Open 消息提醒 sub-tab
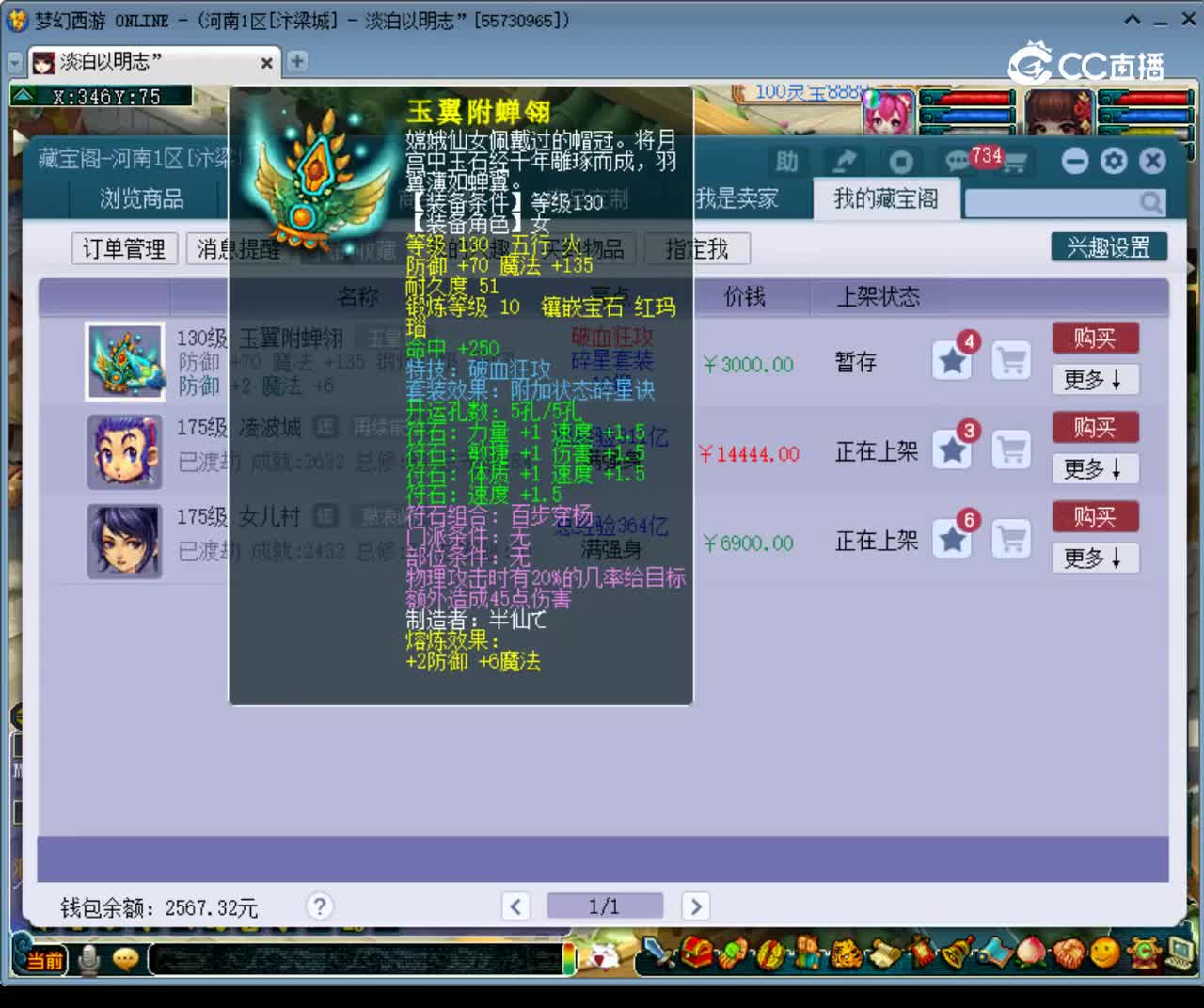Image resolution: width=1204 pixels, height=1008 pixels. [x=238, y=249]
